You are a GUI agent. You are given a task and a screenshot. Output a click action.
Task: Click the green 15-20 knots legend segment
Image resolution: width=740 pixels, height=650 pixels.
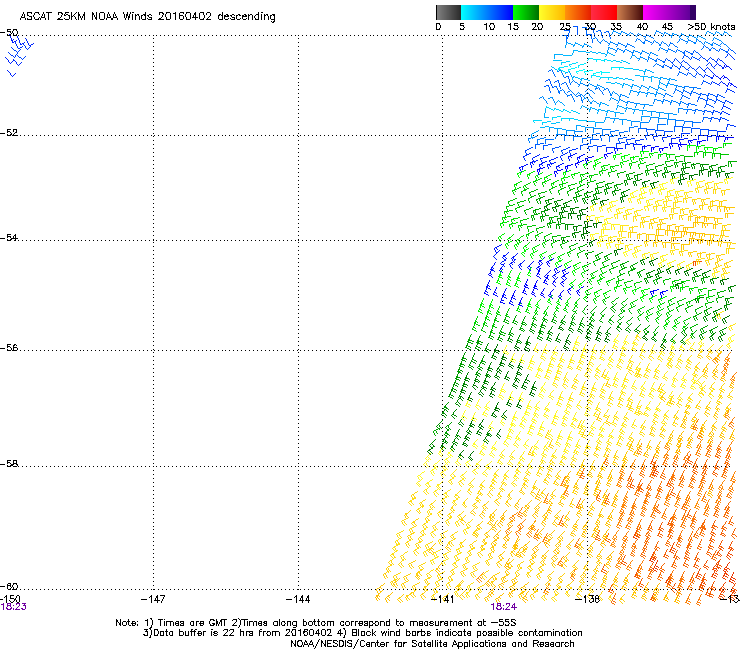(526, 12)
